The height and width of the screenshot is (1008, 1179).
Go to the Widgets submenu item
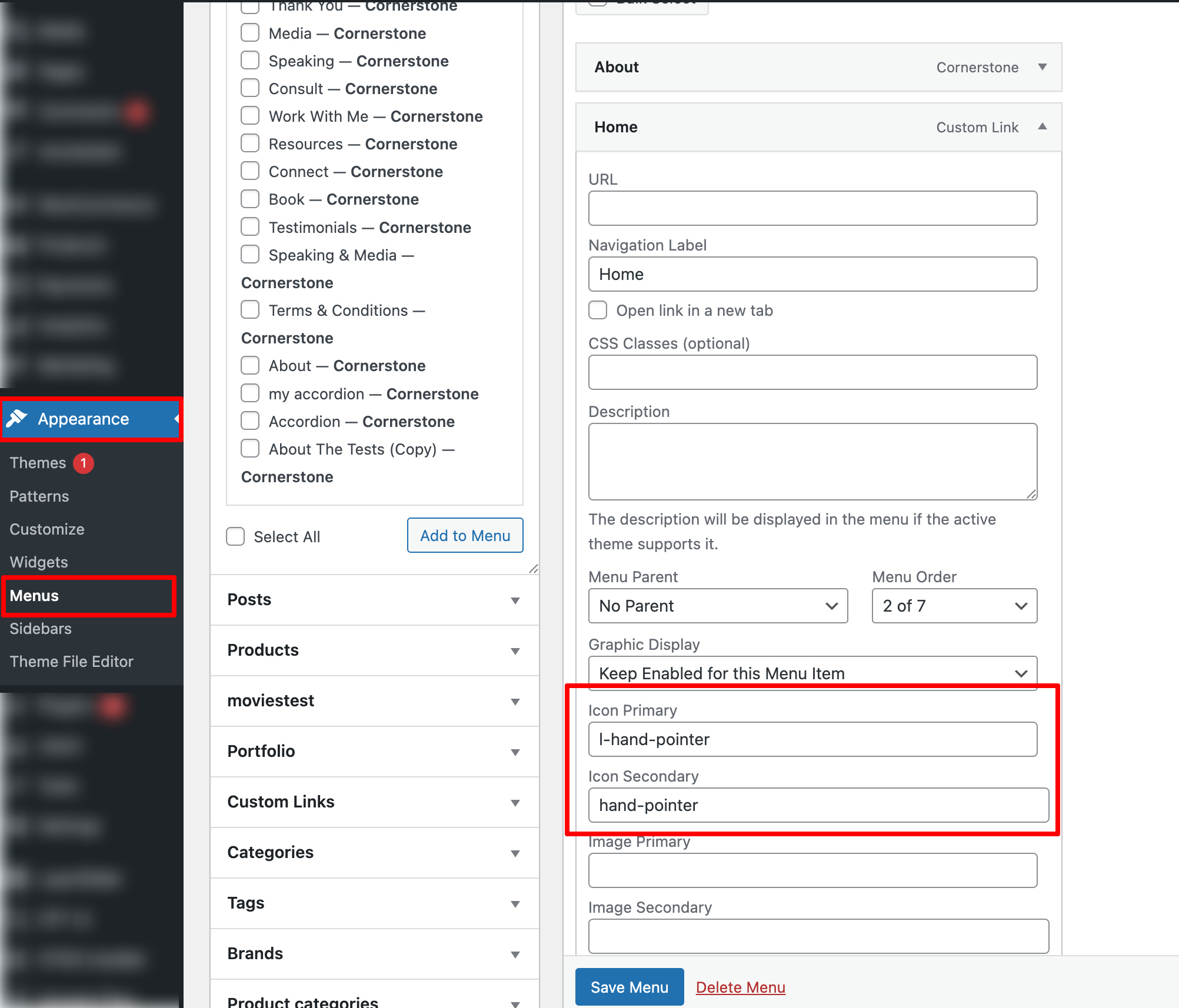[x=39, y=562]
